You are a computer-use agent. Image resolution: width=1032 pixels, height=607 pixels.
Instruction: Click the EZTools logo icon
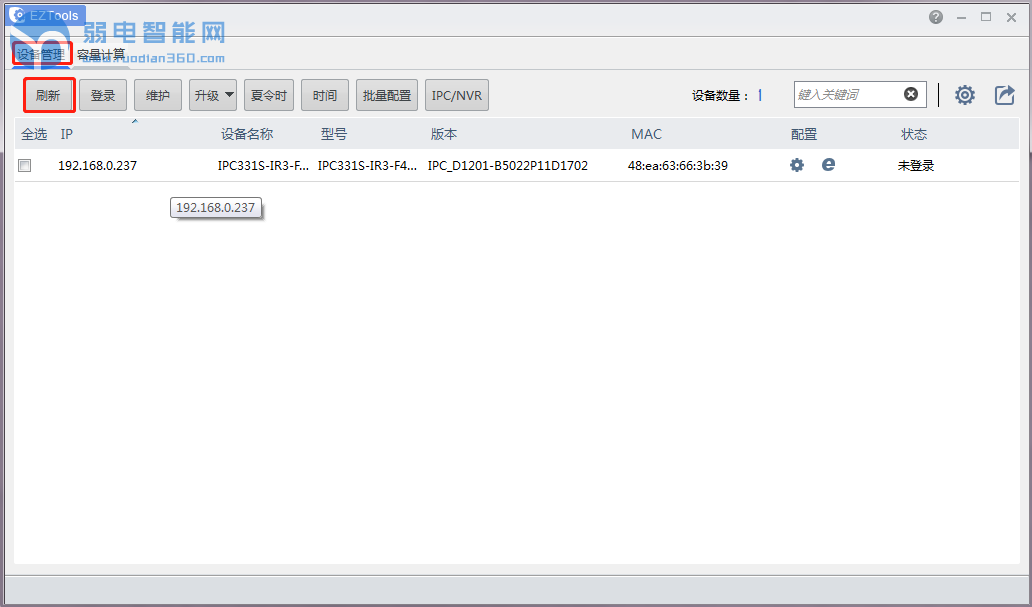pos(17,15)
